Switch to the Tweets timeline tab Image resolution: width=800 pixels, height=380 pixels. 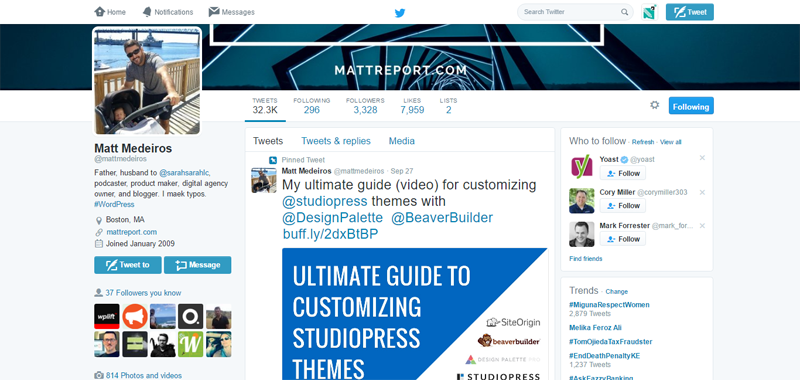point(268,141)
